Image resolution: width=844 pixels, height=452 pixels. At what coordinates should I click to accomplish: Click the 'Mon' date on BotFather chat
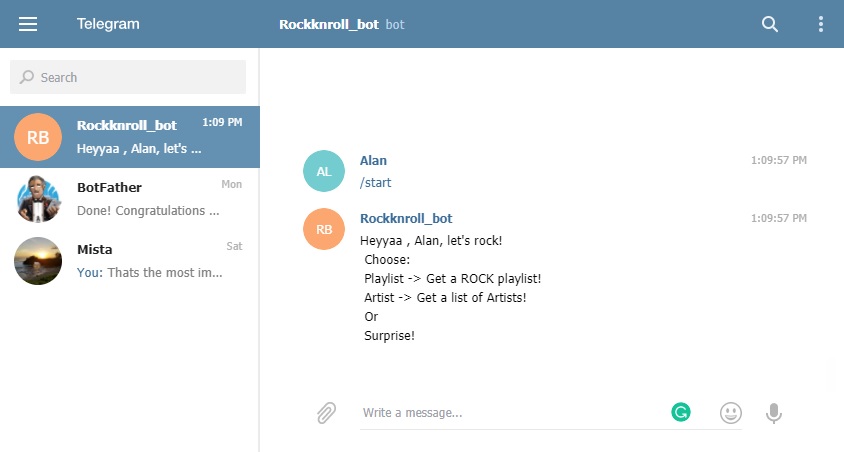point(231,184)
